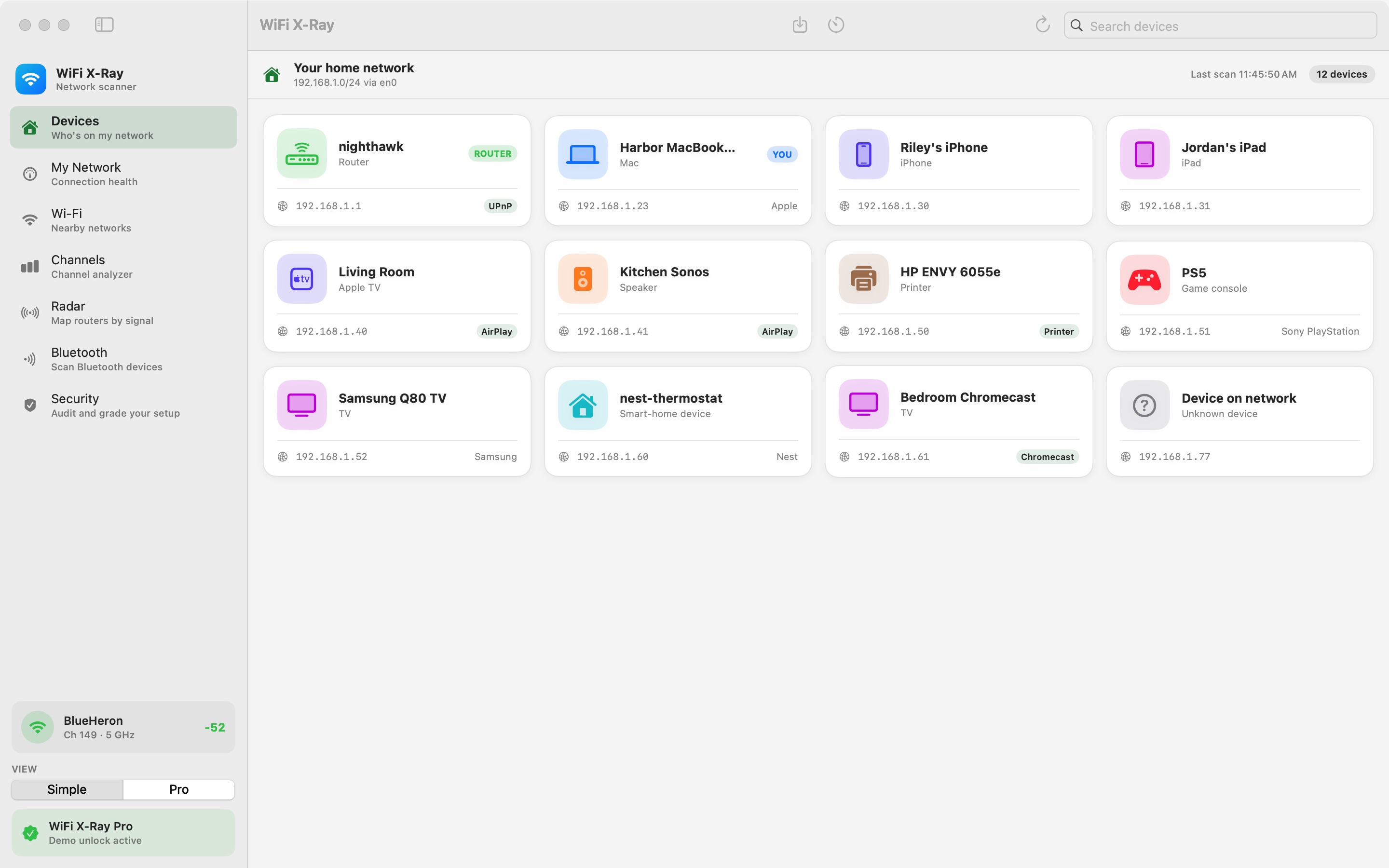The height and width of the screenshot is (868, 1389).
Task: Click the Sony PlayStation vendor label
Action: (x=1320, y=331)
